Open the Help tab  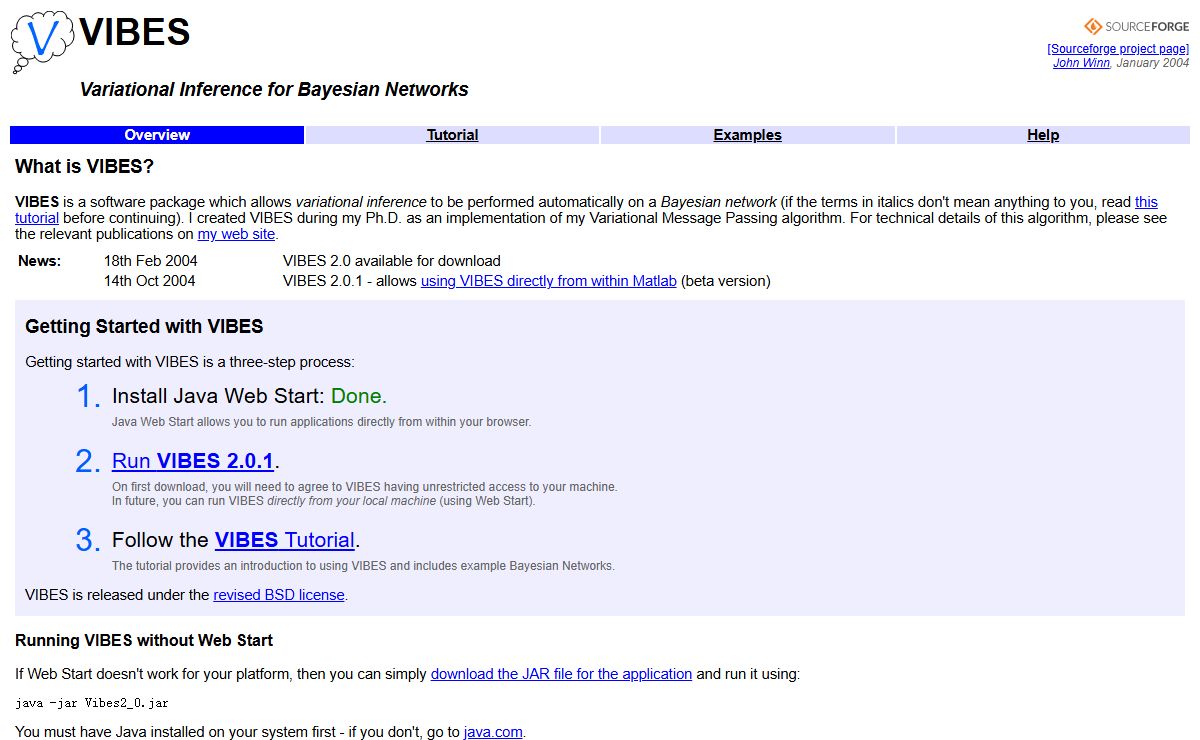(1043, 135)
